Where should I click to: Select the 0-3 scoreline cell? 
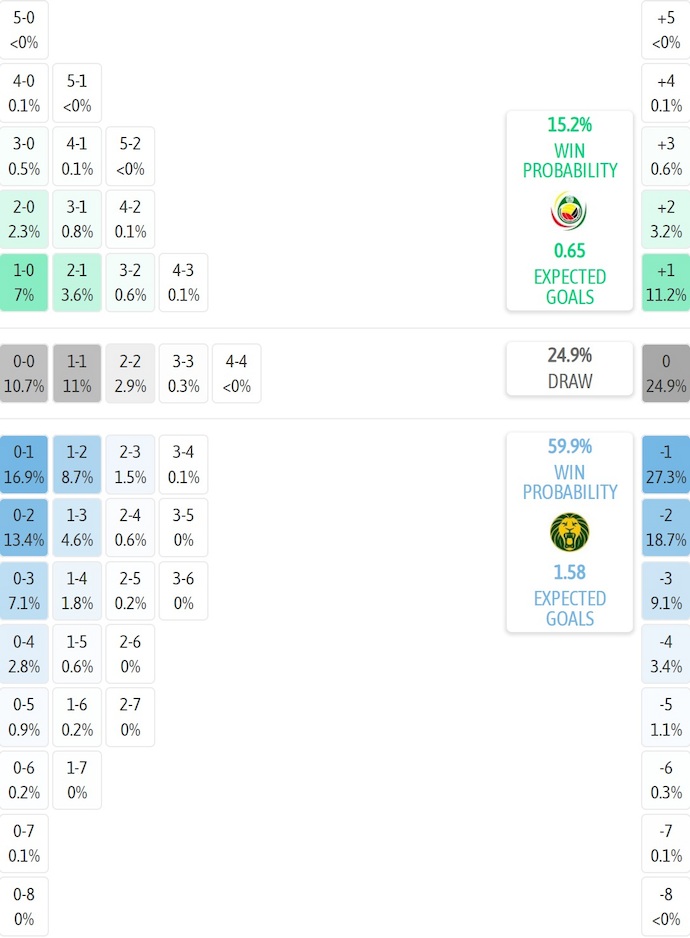click(25, 591)
